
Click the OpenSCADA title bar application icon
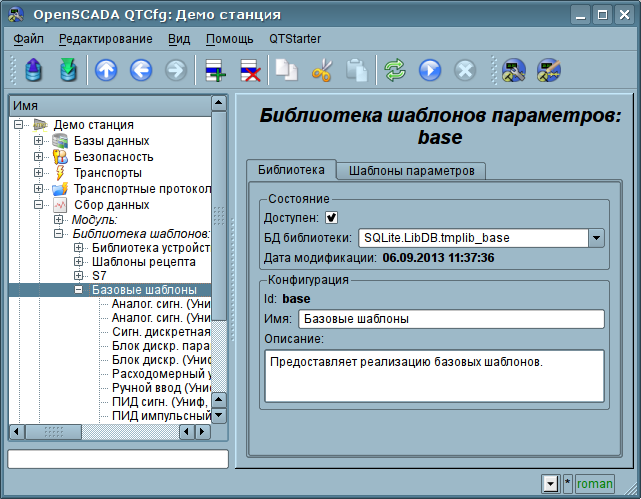point(16,15)
